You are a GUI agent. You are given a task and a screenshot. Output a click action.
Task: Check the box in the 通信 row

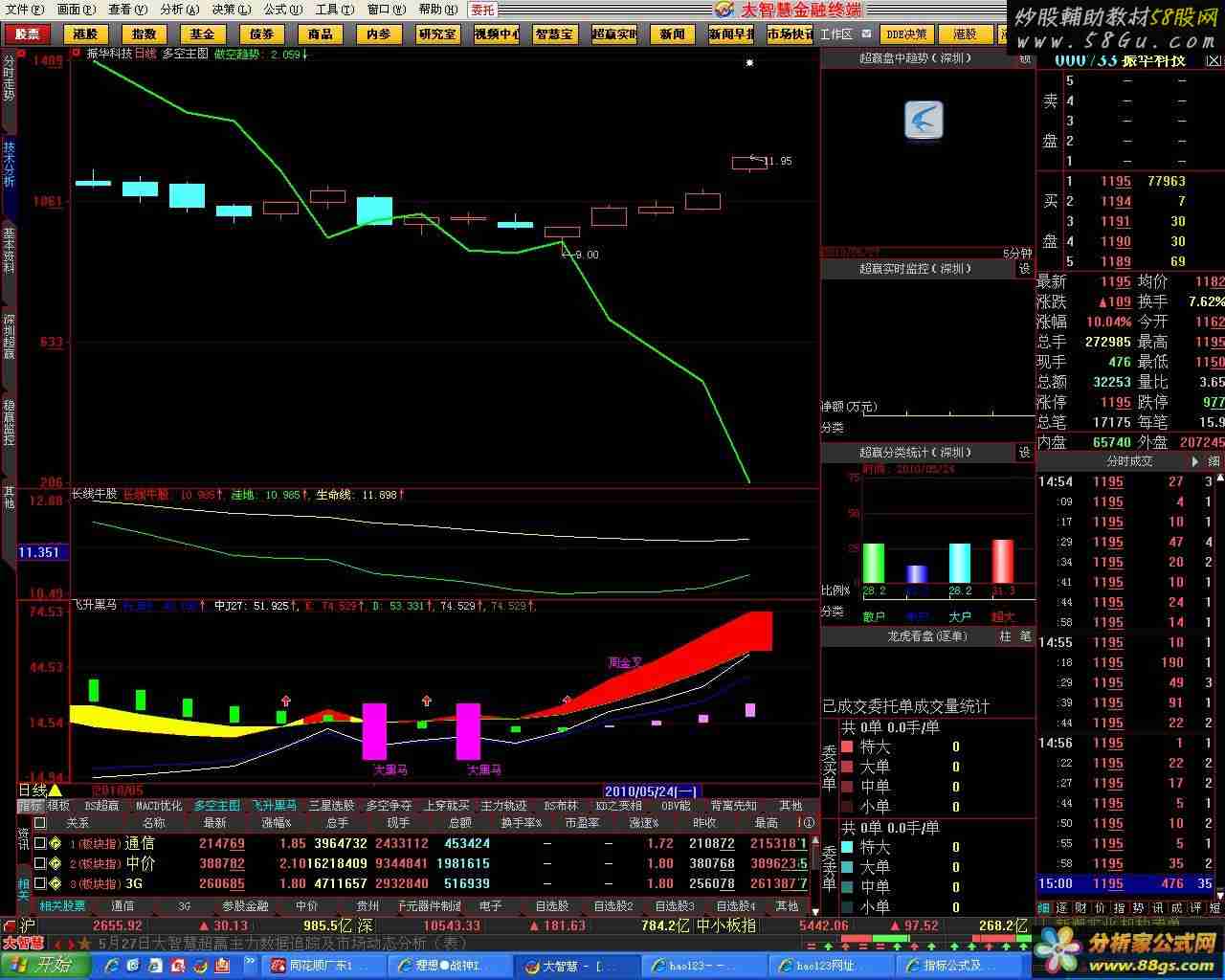39,844
